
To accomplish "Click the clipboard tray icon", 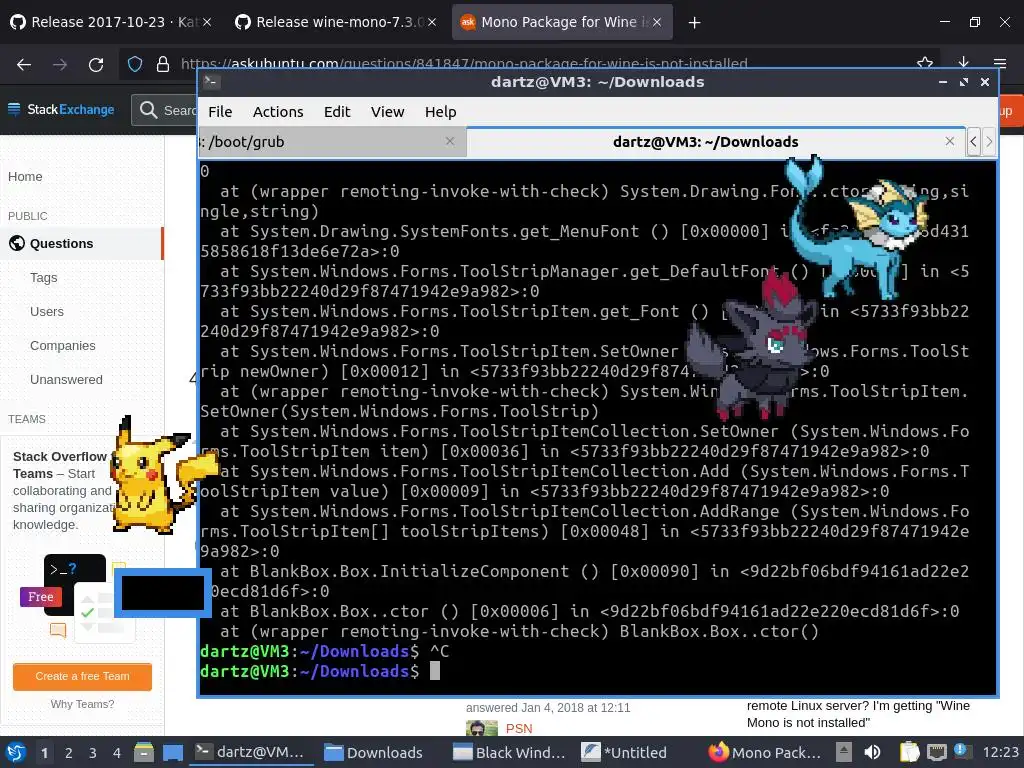I will tap(909, 752).
